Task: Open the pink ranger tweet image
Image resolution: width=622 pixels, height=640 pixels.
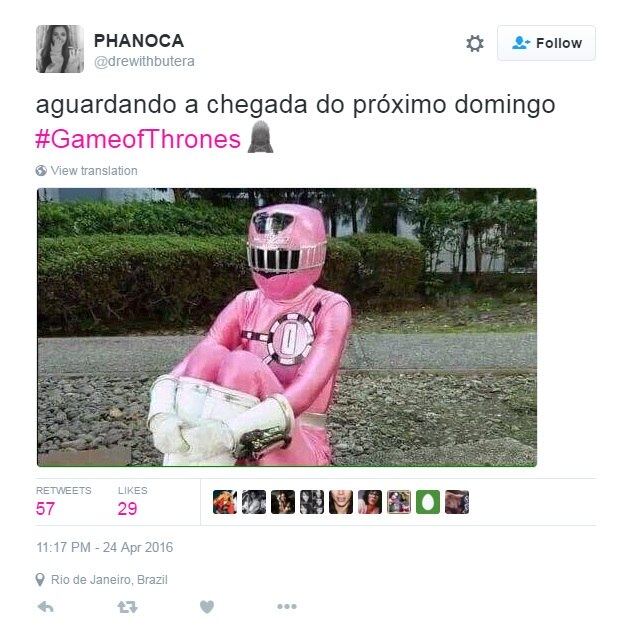Action: pos(287,327)
